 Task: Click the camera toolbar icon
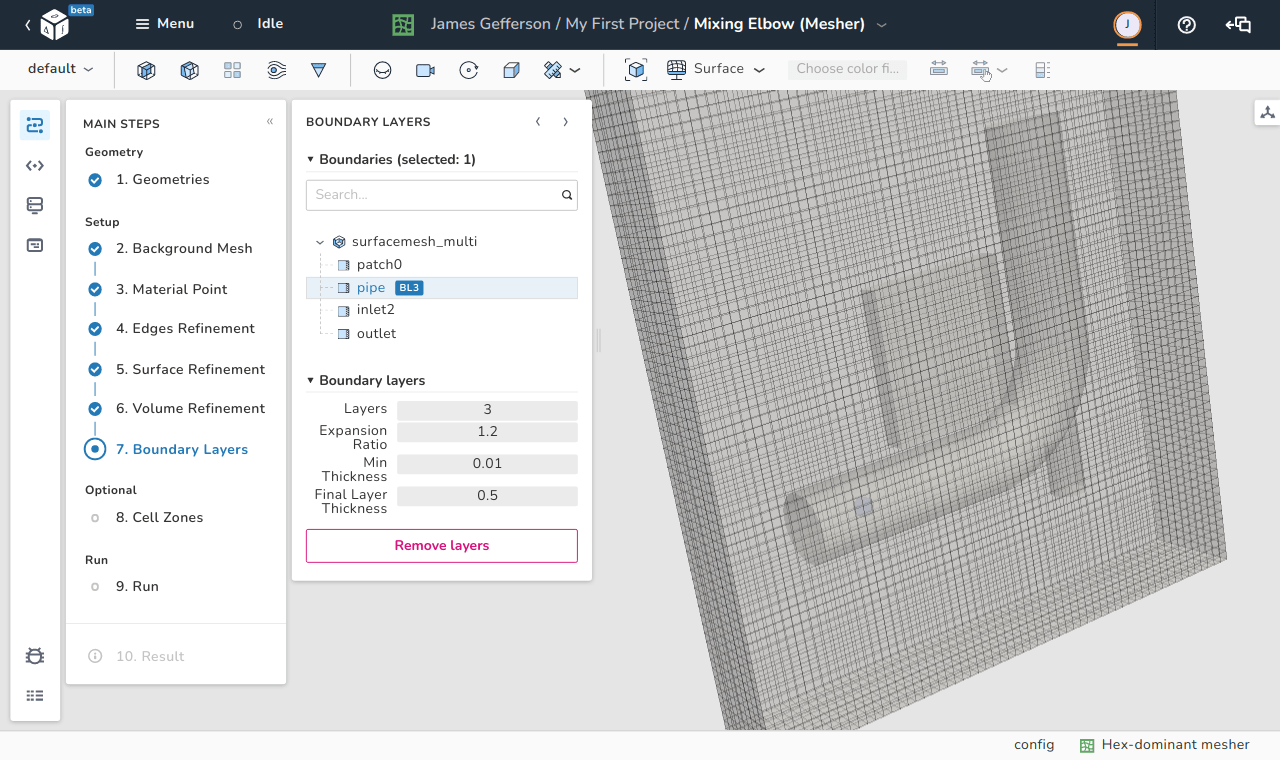coord(425,70)
